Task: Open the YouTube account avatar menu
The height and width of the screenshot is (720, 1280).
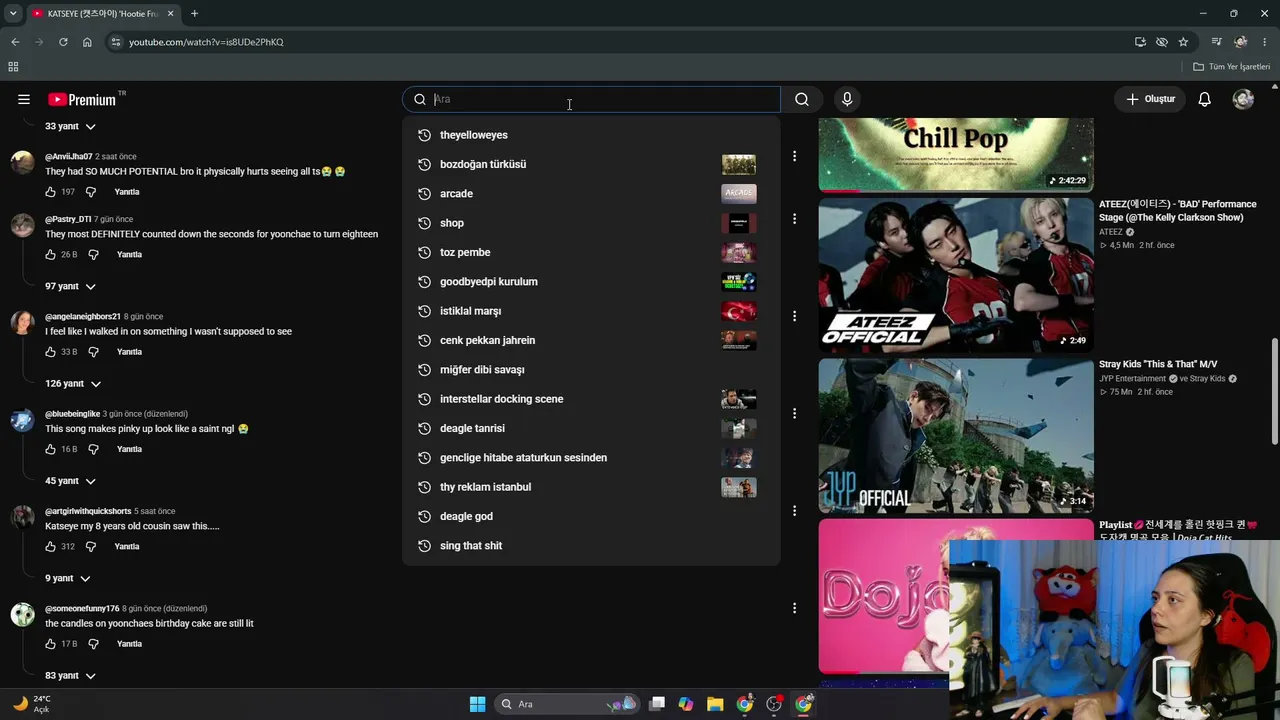Action: coord(1243,99)
